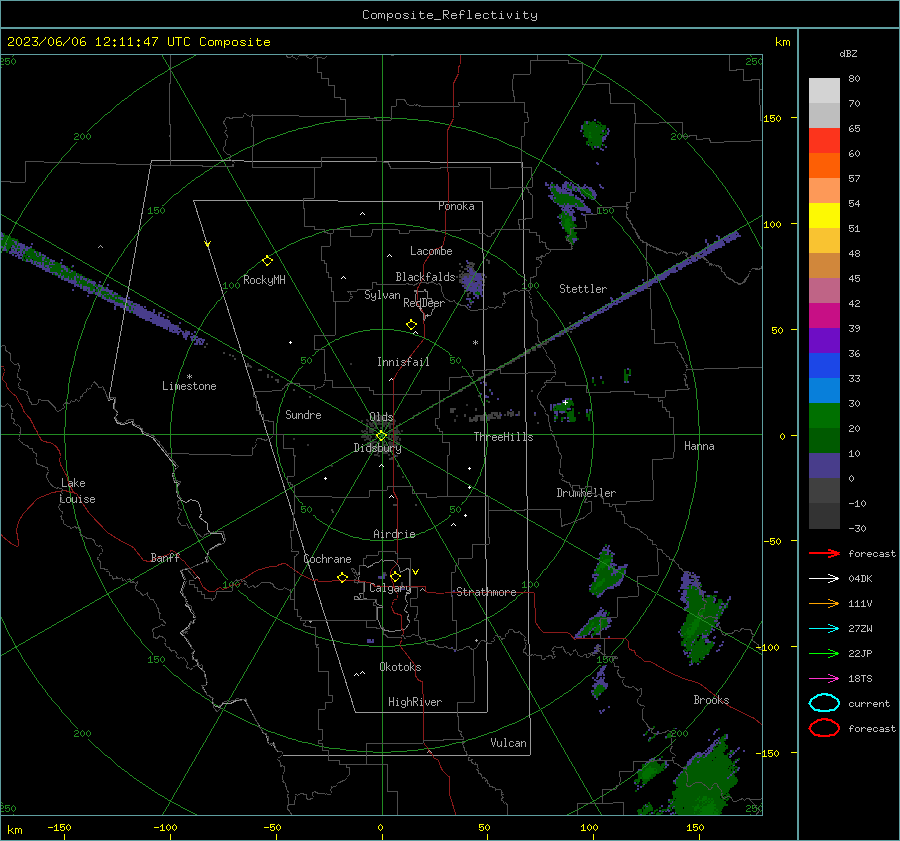The width and height of the screenshot is (900, 841).
Task: Click the white 04DK arrow in legend
Action: coord(824,578)
